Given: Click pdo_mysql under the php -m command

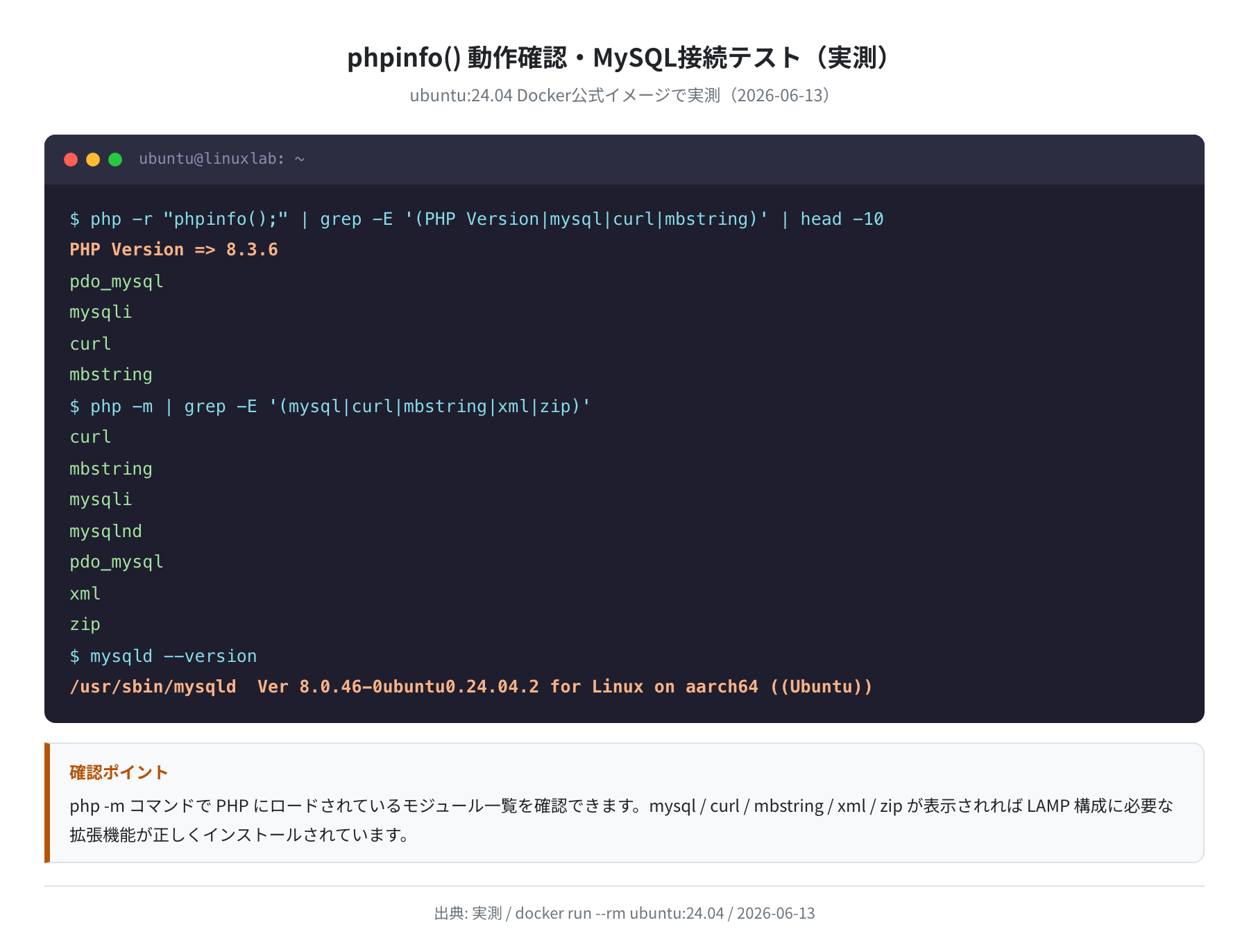Looking at the screenshot, I should tap(117, 562).
